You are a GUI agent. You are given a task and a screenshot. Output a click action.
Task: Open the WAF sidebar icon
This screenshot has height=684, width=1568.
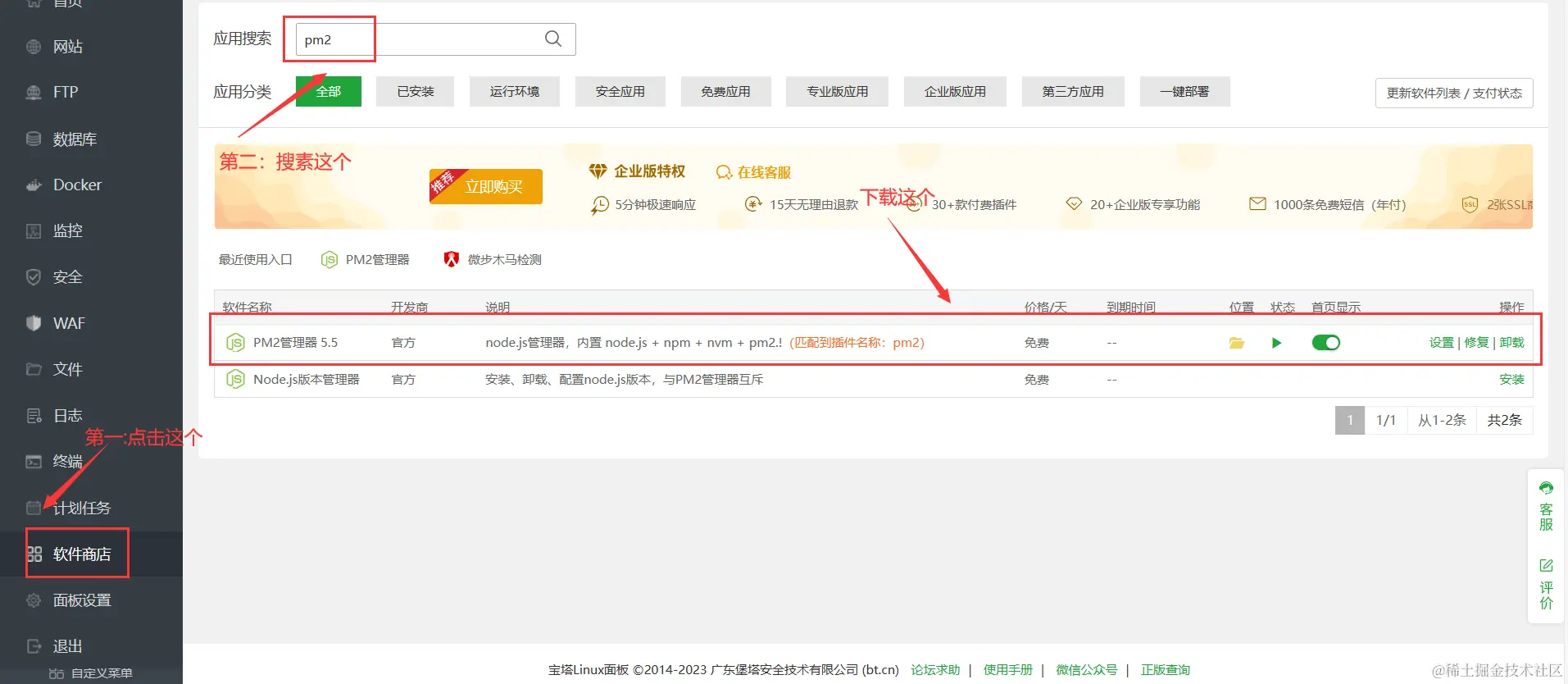click(34, 323)
